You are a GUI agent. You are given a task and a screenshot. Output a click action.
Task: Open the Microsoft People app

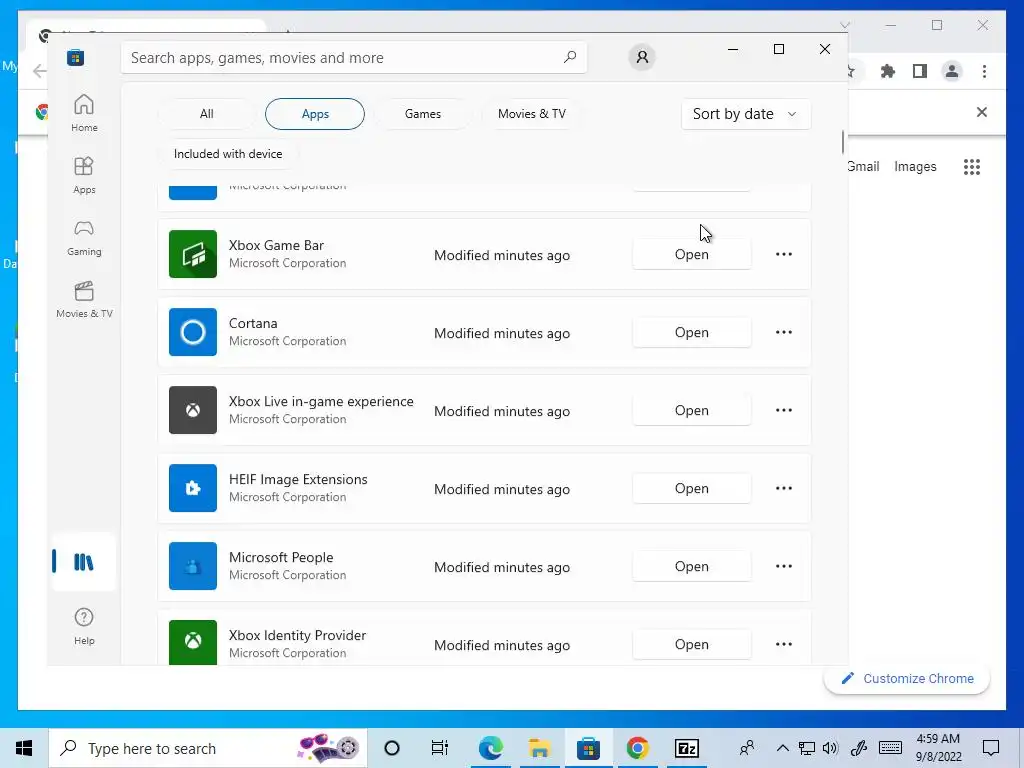tap(692, 566)
